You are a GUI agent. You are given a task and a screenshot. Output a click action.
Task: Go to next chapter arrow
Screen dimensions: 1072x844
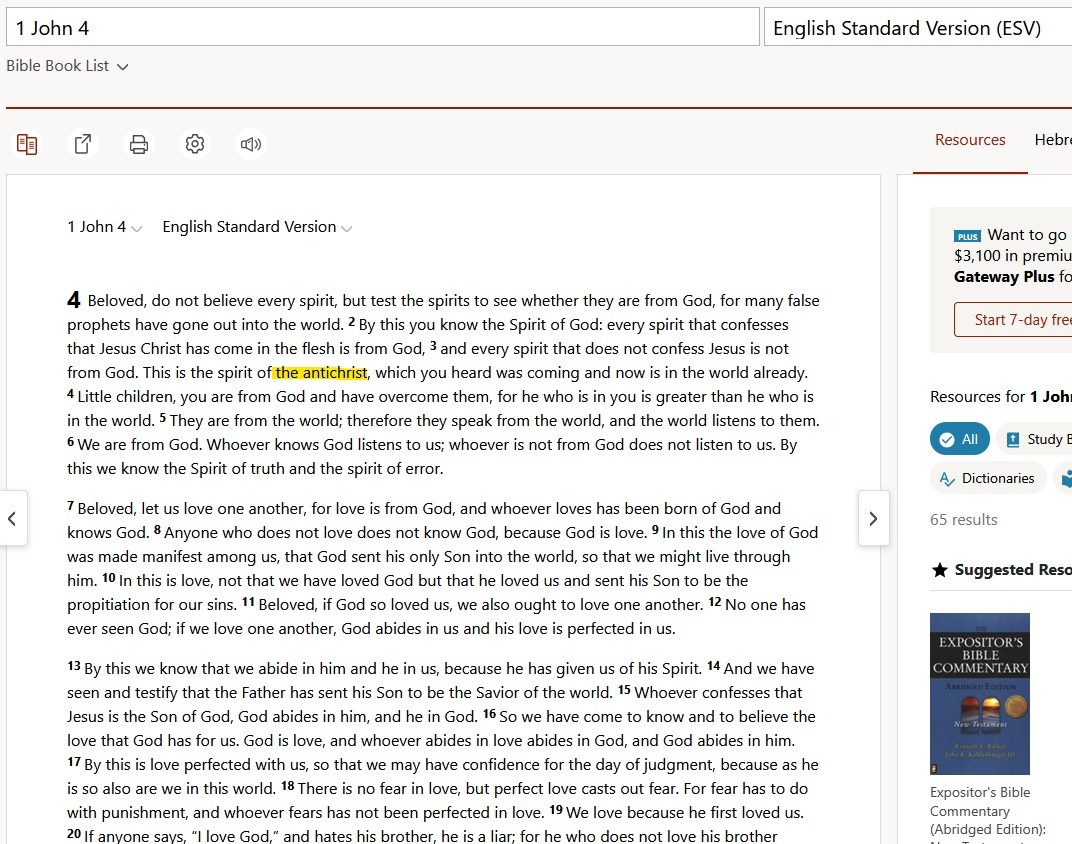(x=873, y=518)
